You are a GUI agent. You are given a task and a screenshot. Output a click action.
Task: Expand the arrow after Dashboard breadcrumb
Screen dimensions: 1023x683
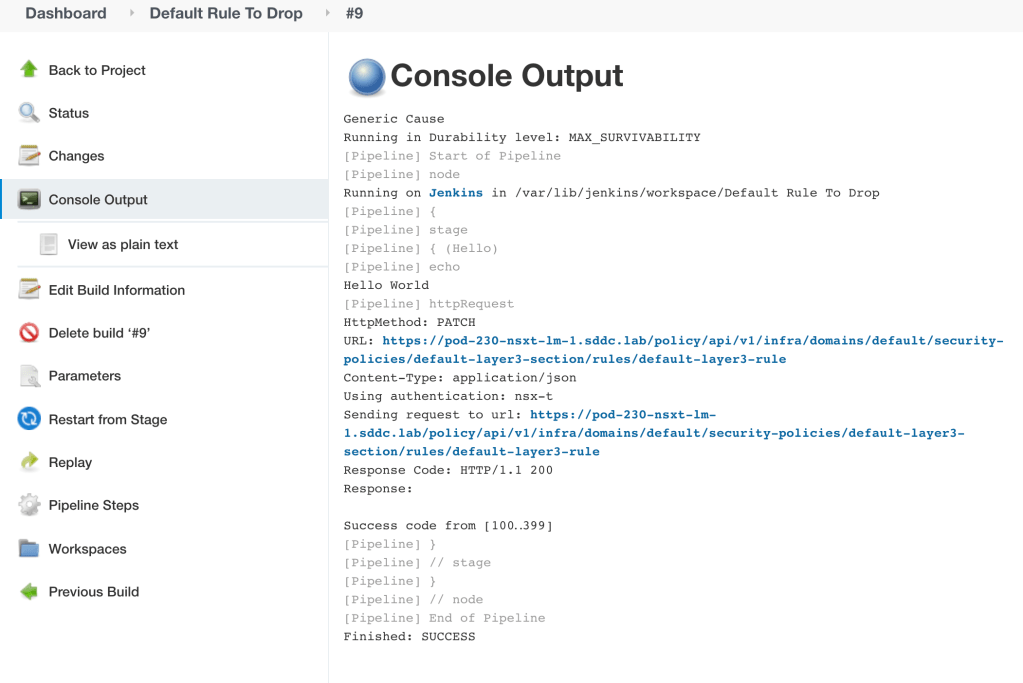[x=131, y=14]
